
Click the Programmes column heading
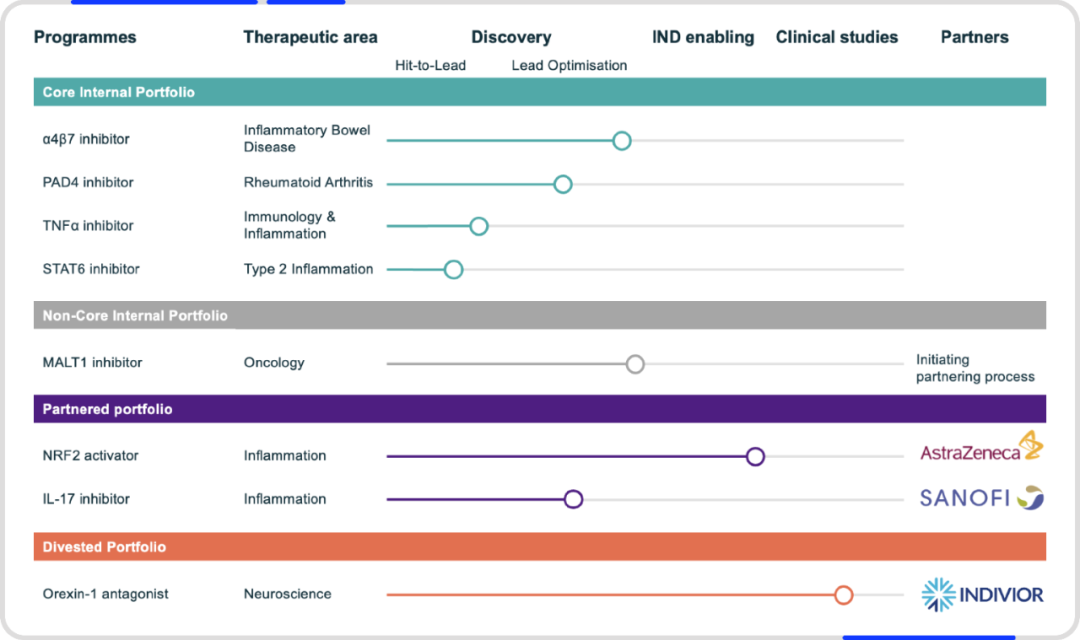coord(85,37)
